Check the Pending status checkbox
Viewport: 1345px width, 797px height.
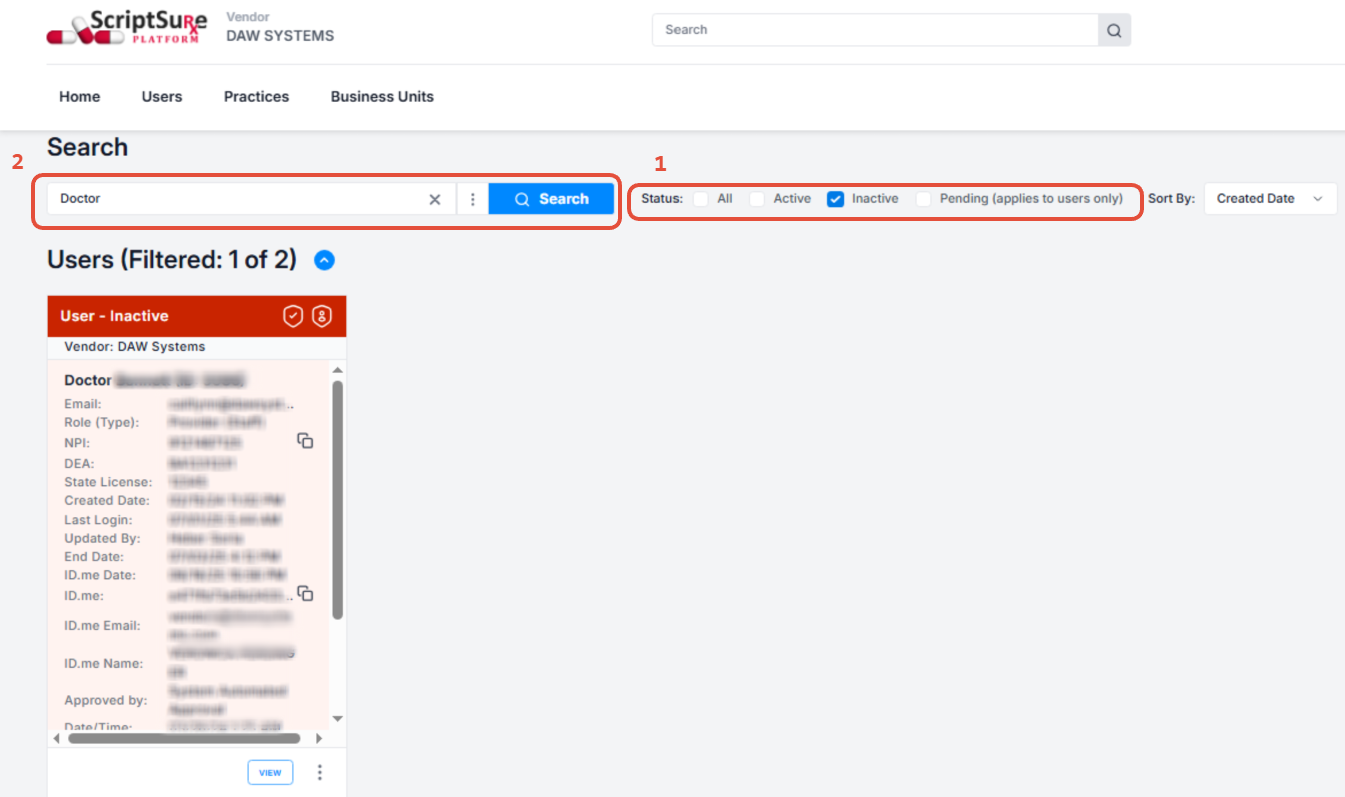[923, 199]
